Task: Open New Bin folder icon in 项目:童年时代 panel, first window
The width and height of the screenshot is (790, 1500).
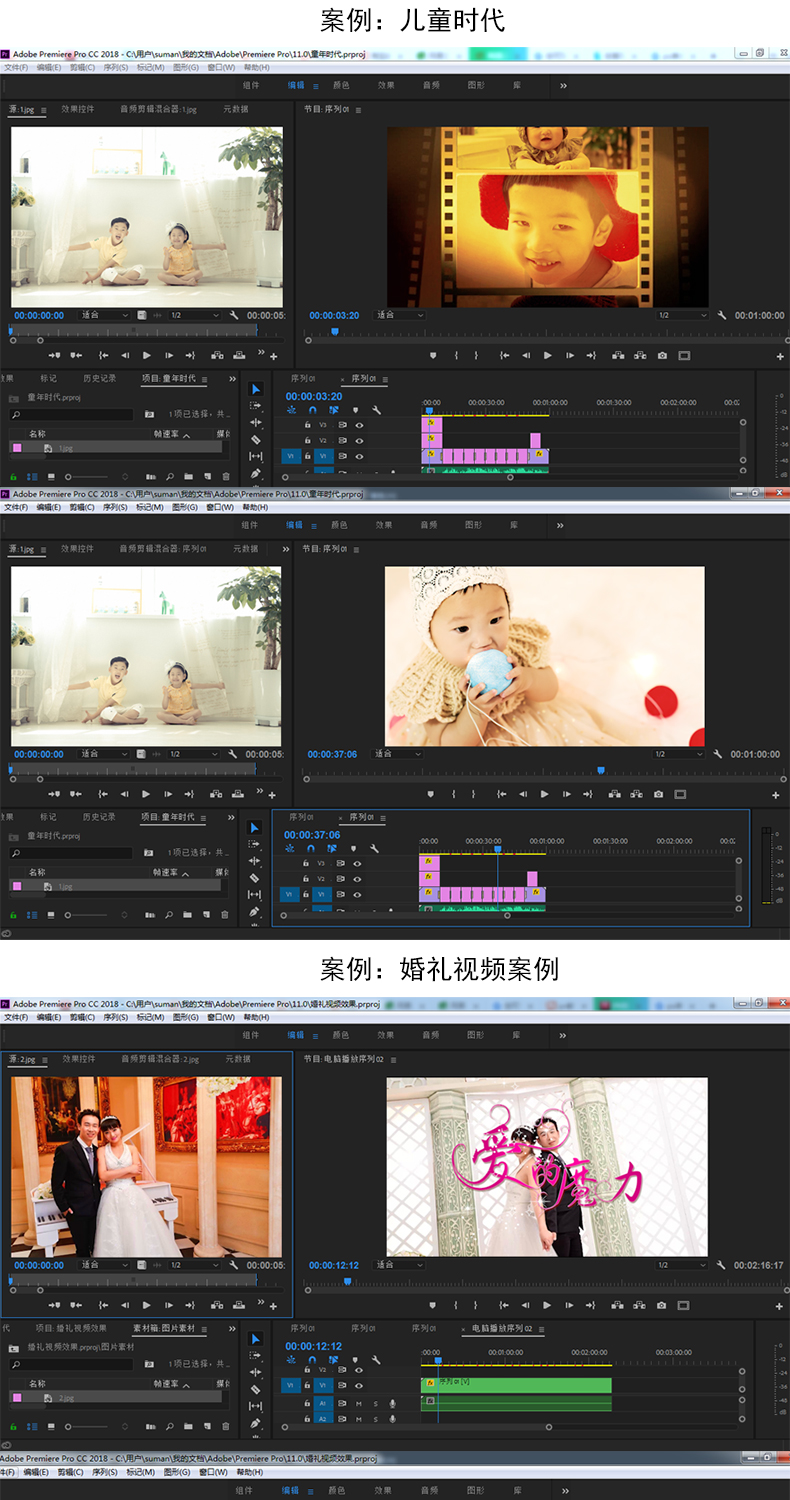Action: tap(190, 478)
